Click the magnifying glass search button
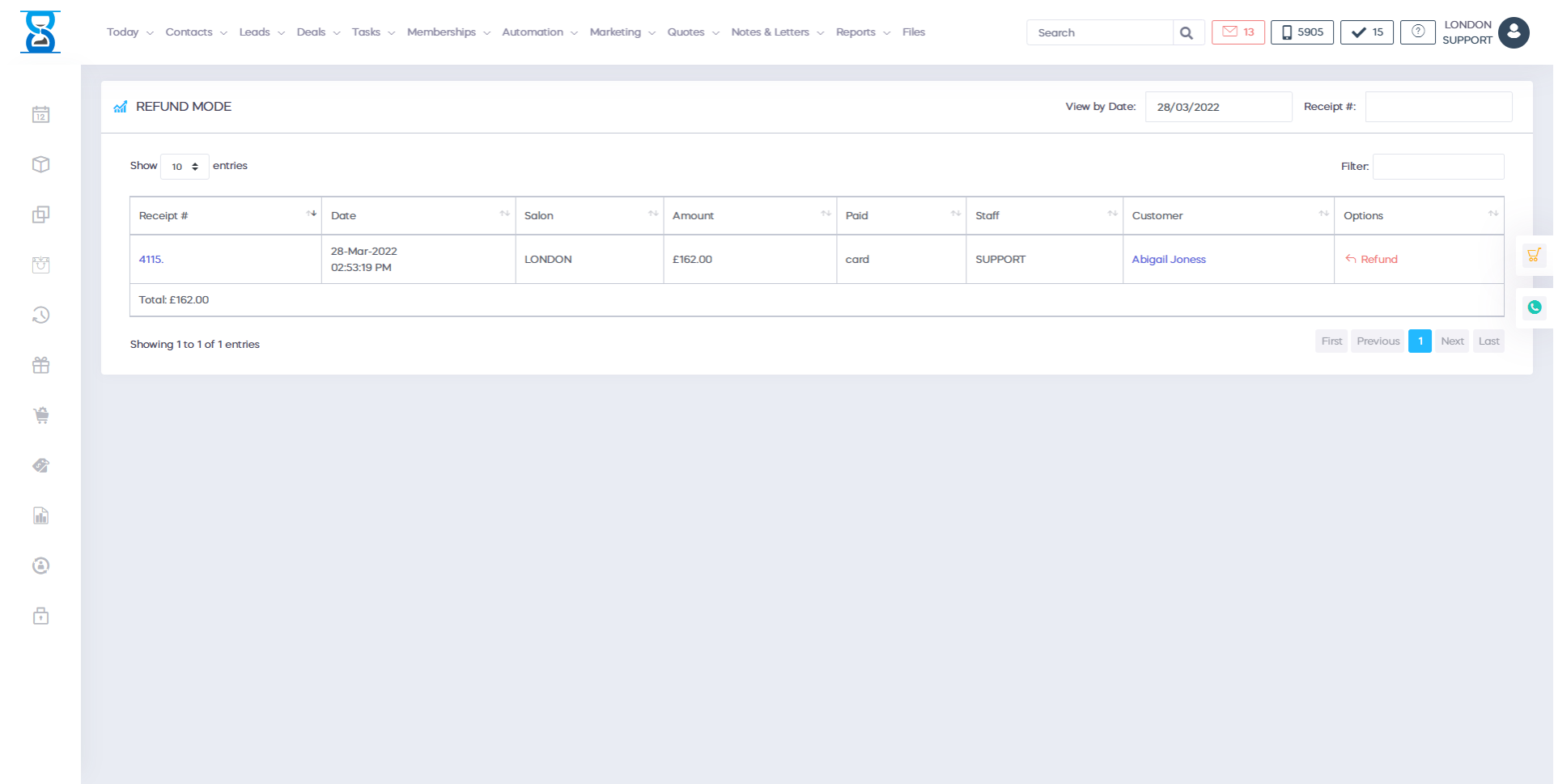The width and height of the screenshot is (1554, 784). pyautogui.click(x=1187, y=33)
